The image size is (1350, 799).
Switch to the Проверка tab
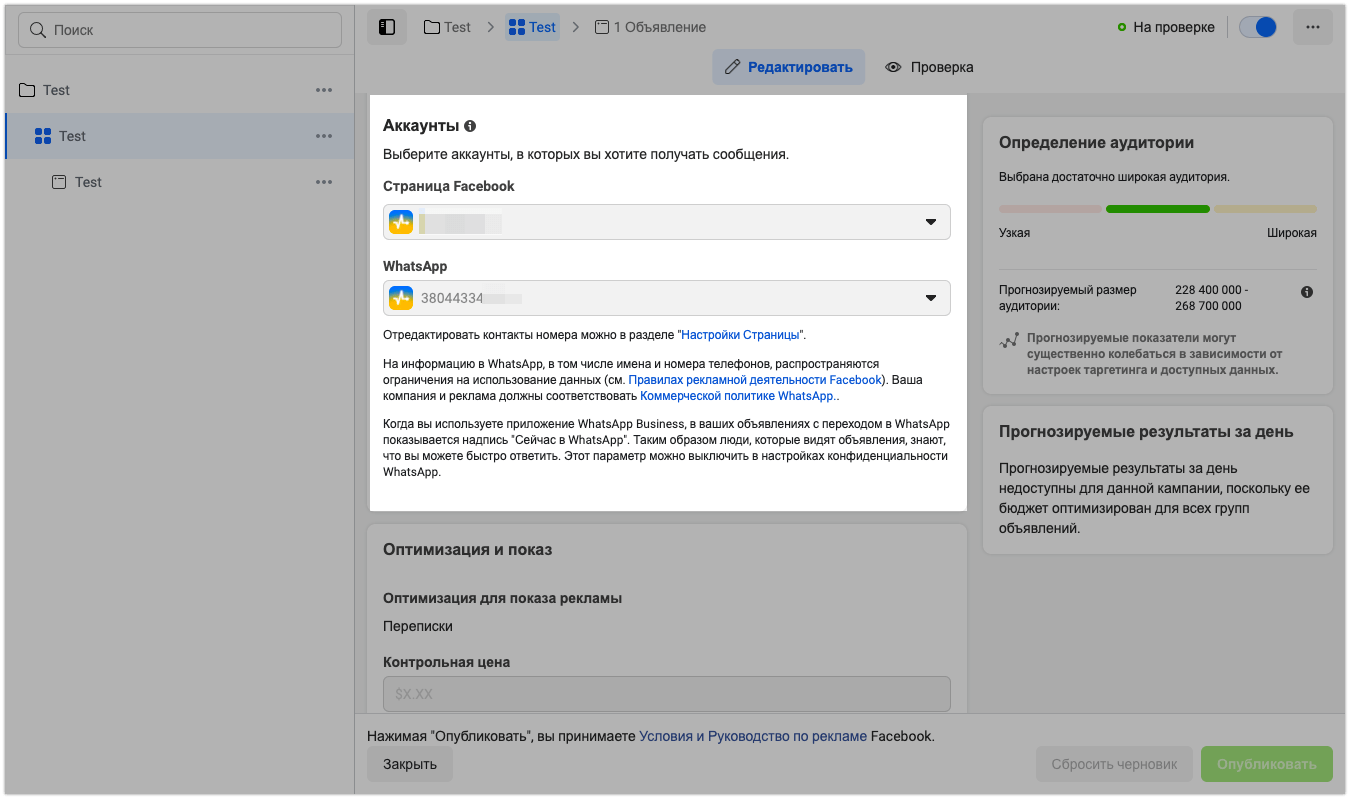tap(929, 67)
